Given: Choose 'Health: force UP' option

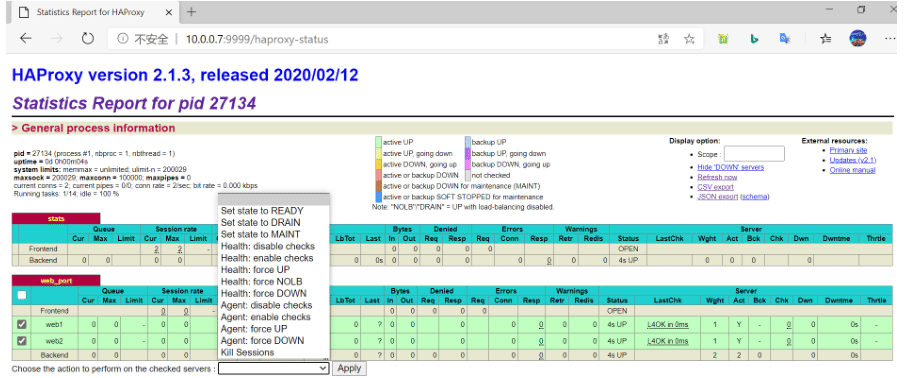Looking at the screenshot, I should click(x=255, y=270).
